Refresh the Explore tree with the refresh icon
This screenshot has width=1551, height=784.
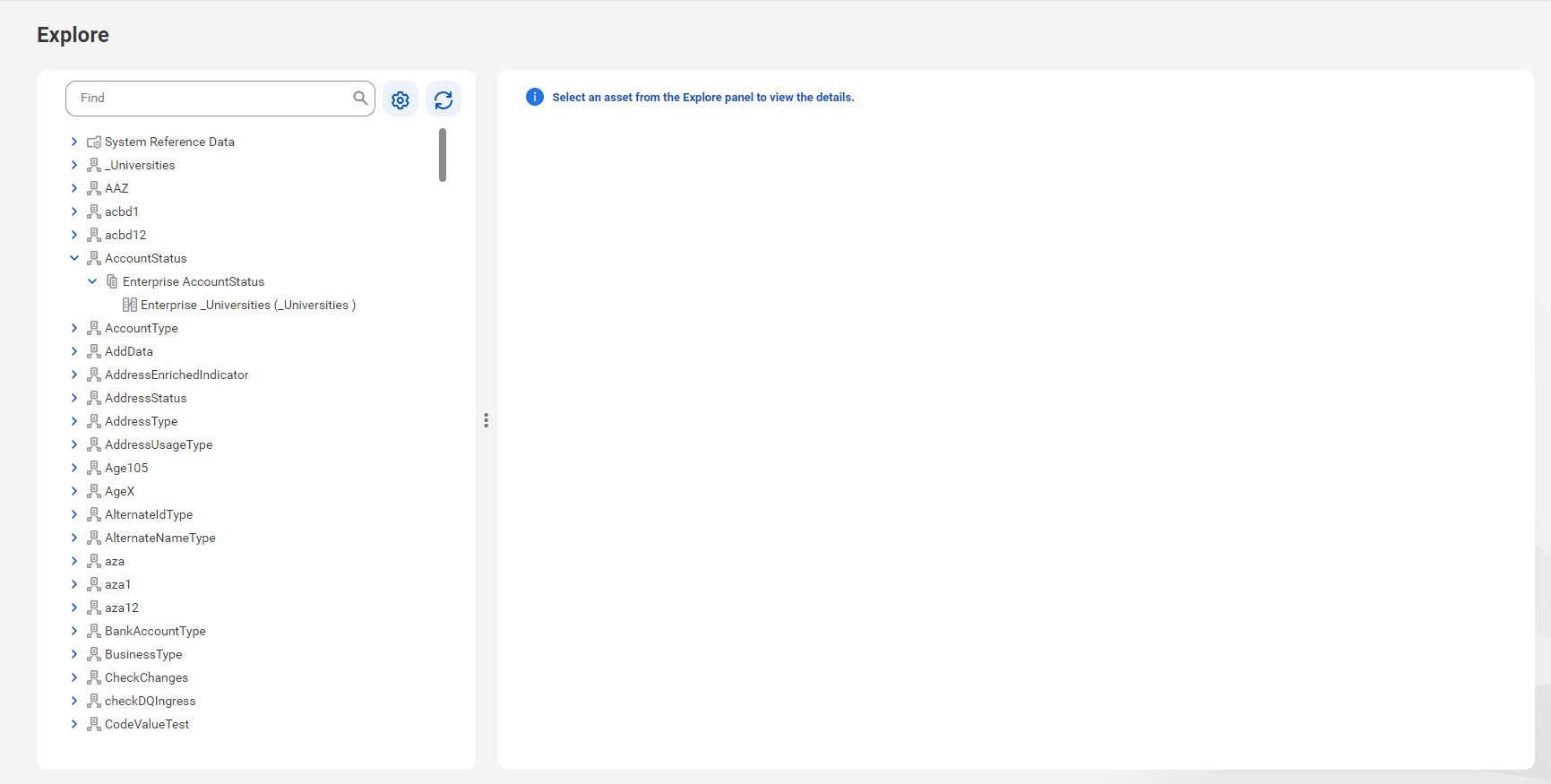tap(444, 99)
